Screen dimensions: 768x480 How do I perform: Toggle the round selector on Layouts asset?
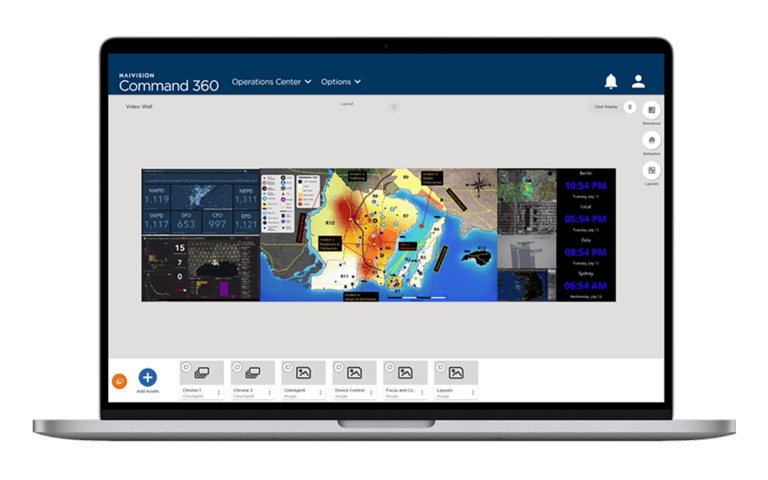[x=440, y=366]
